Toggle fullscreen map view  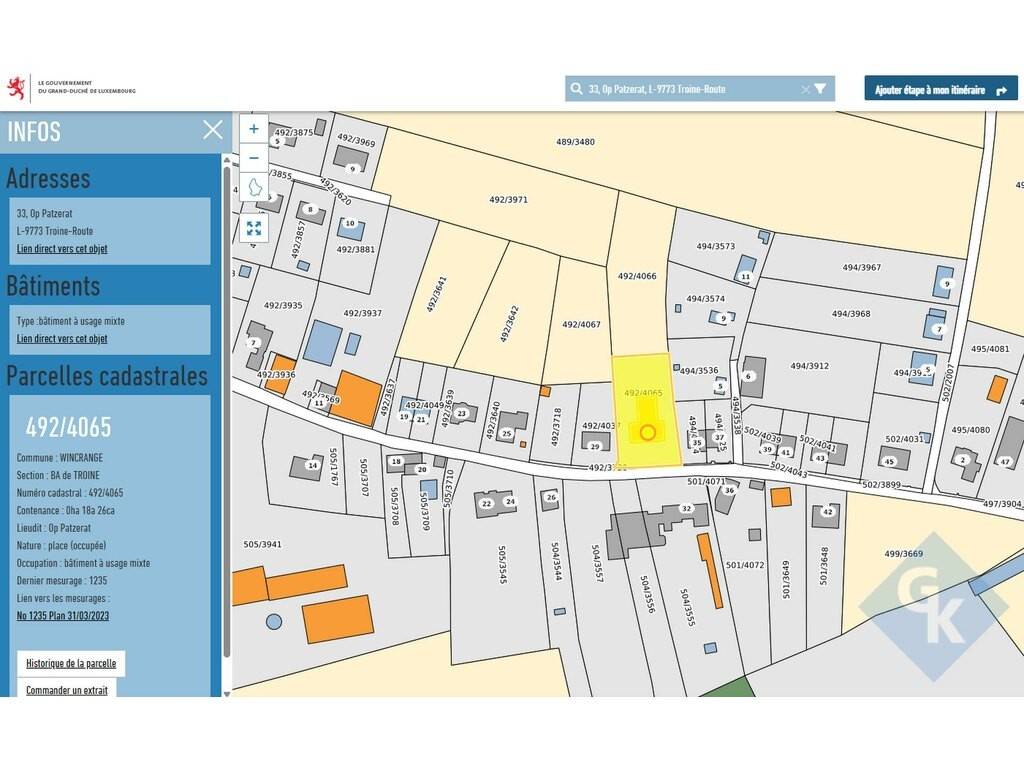click(254, 228)
